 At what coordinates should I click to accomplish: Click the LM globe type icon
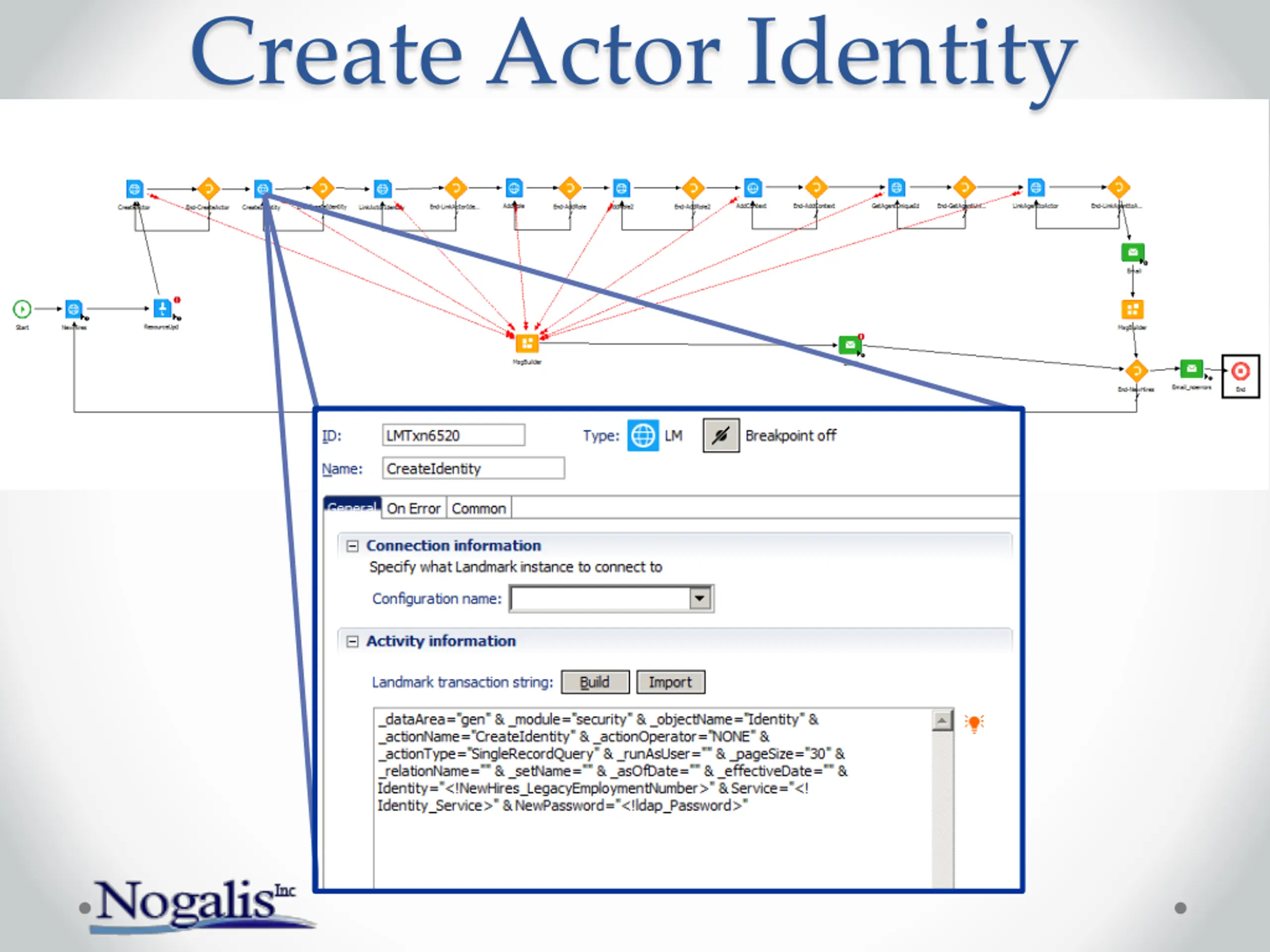[642, 435]
